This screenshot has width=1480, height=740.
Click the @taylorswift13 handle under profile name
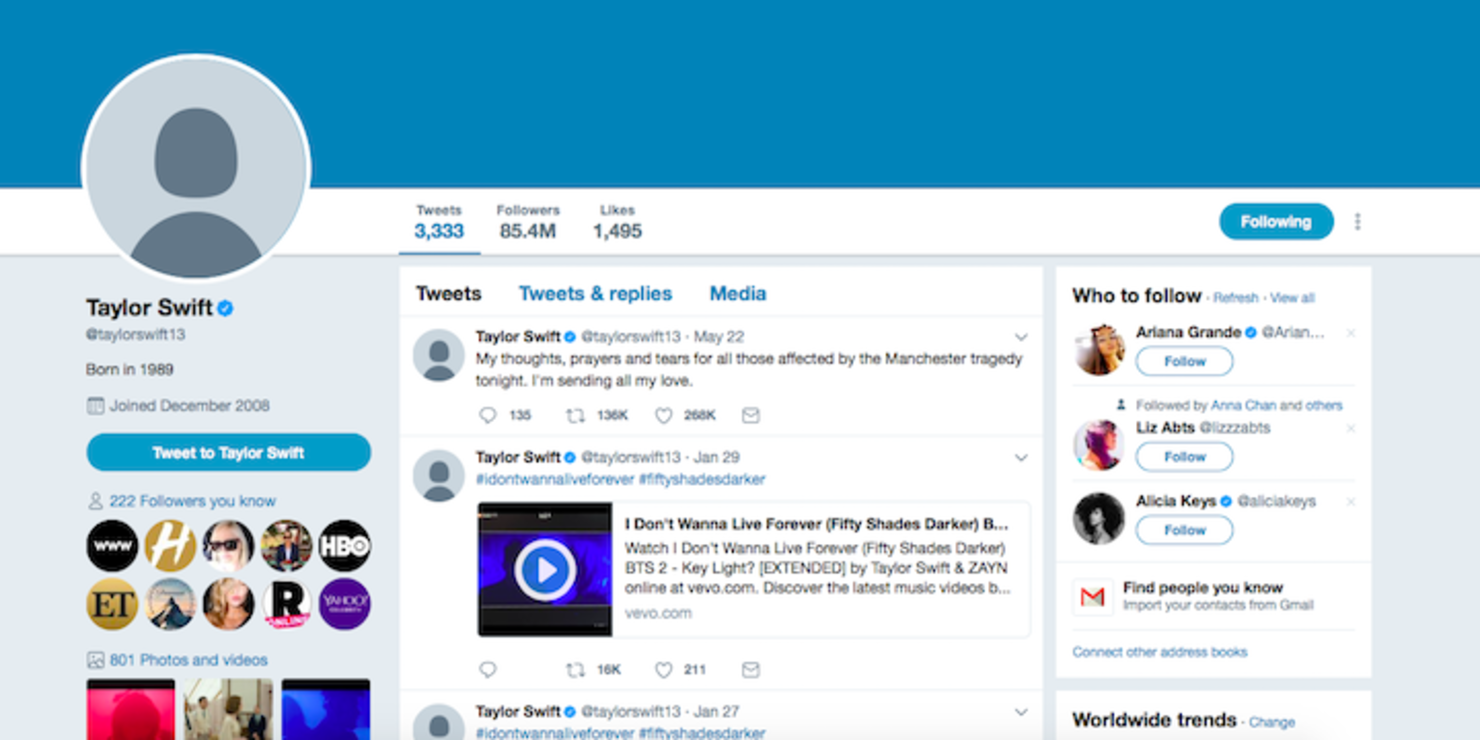(135, 335)
